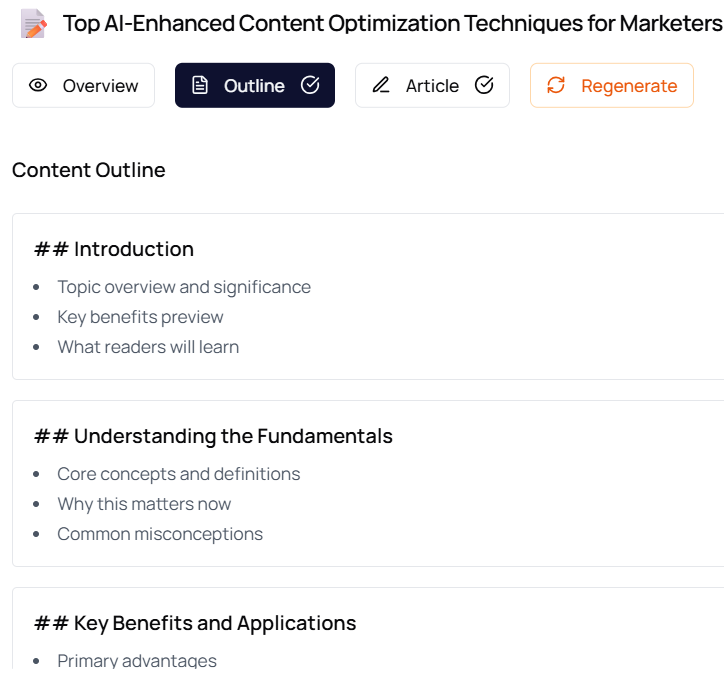This screenshot has height=677, width=724.
Task: Click the checkmark circle in Outline tab
Action: (310, 85)
